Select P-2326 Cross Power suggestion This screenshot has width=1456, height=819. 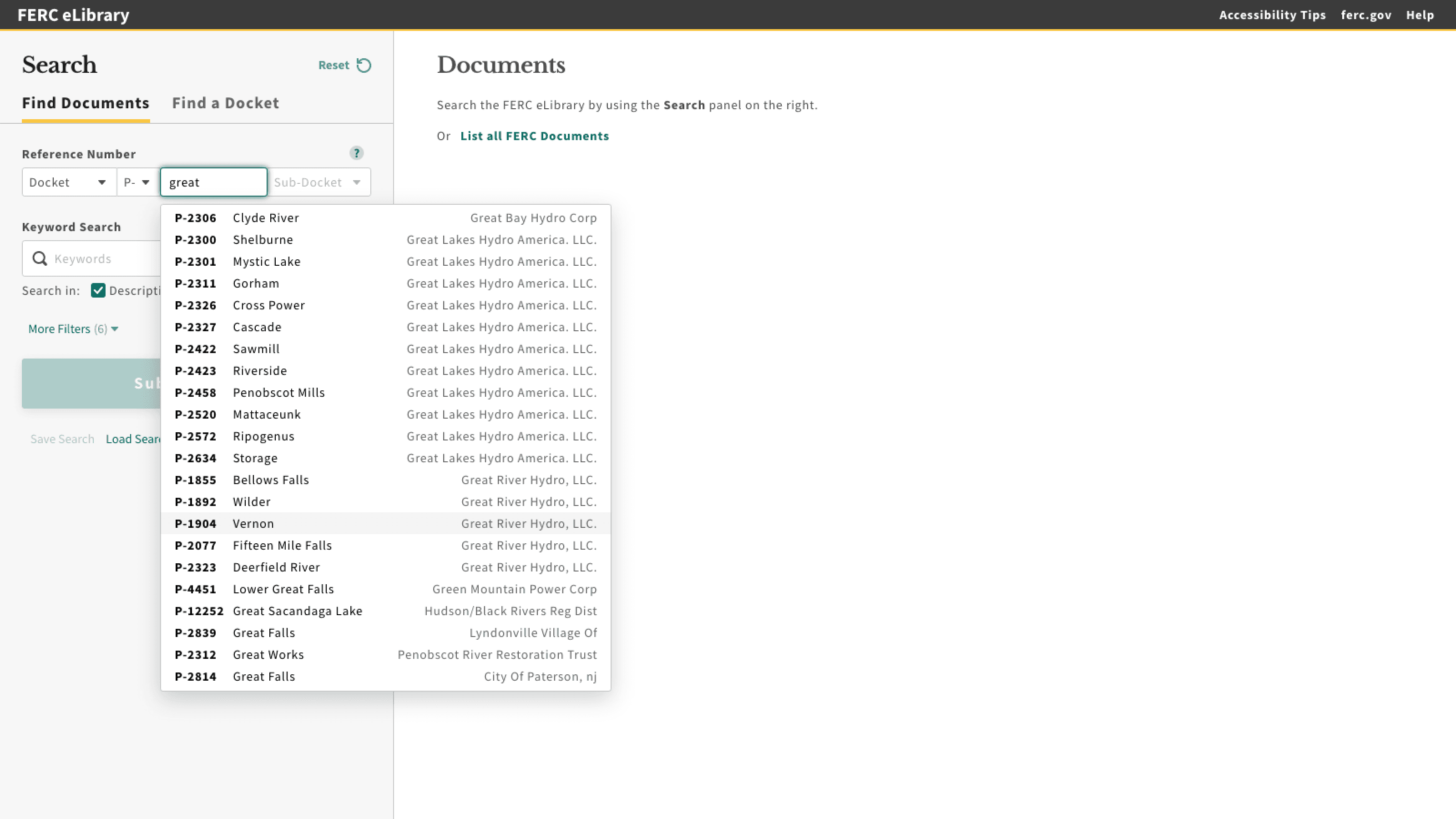coord(385,305)
